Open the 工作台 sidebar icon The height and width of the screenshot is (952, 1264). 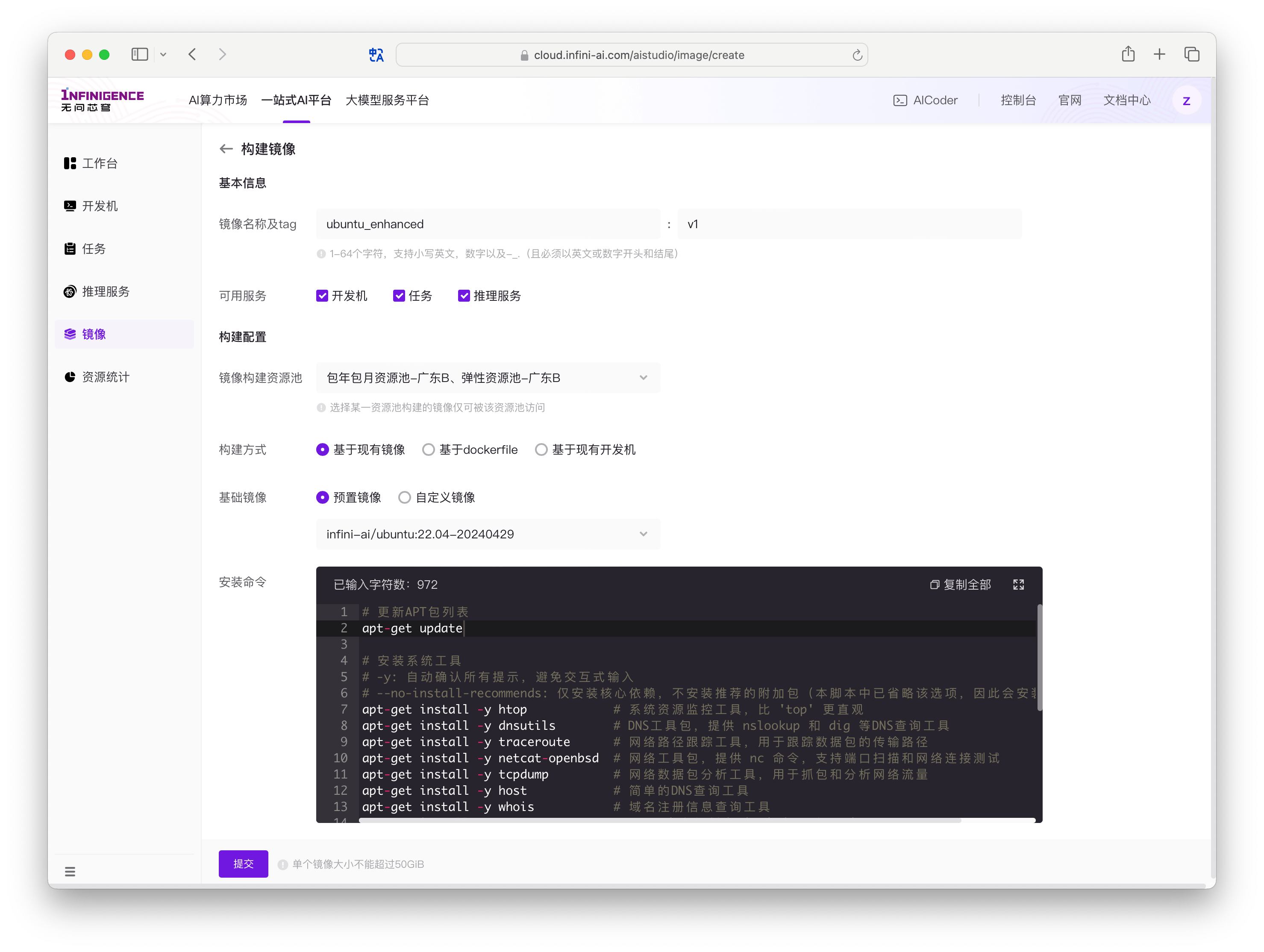click(x=70, y=163)
